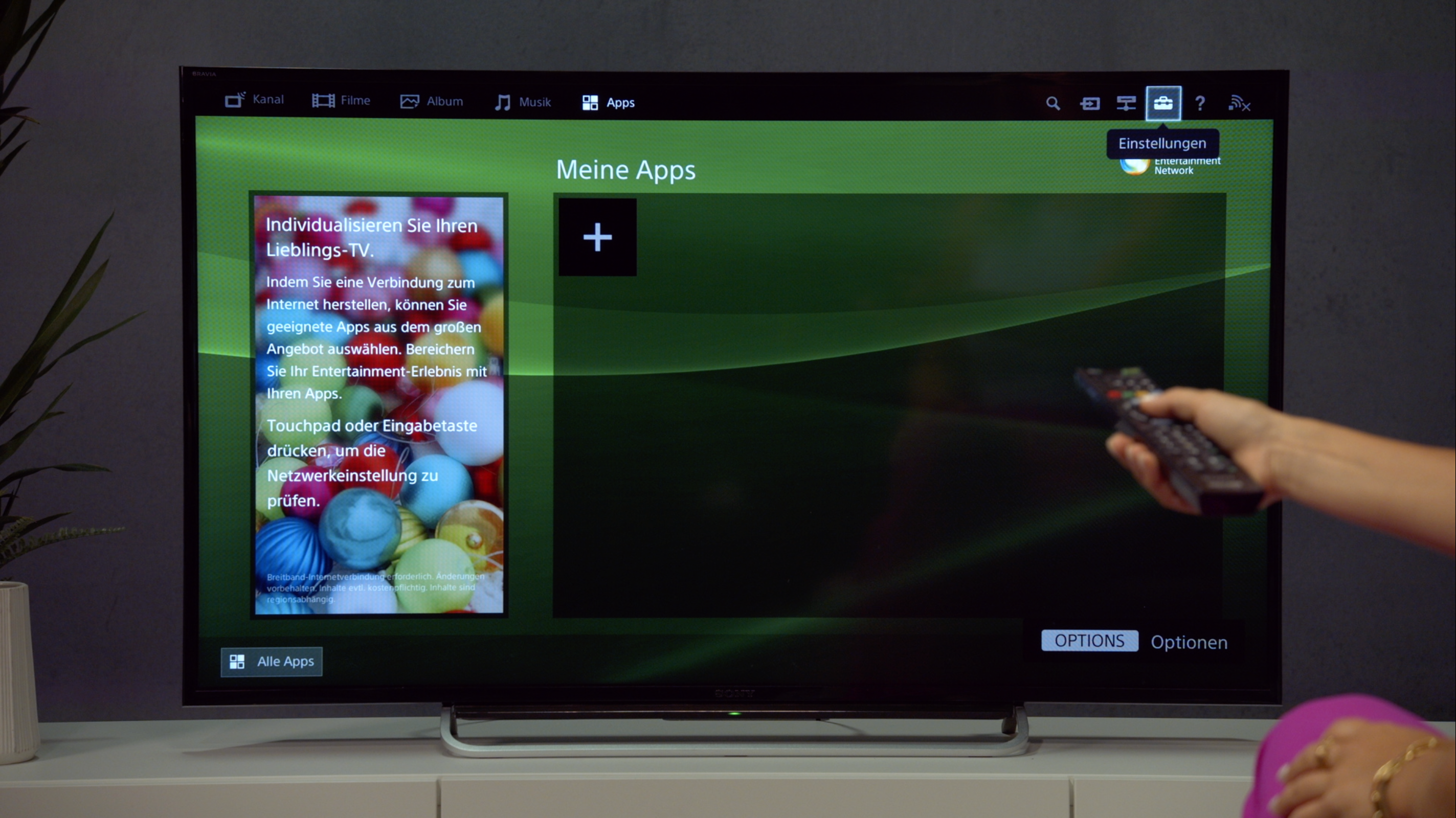The height and width of the screenshot is (818, 1456).
Task: Click the + add app button
Action: coord(597,237)
